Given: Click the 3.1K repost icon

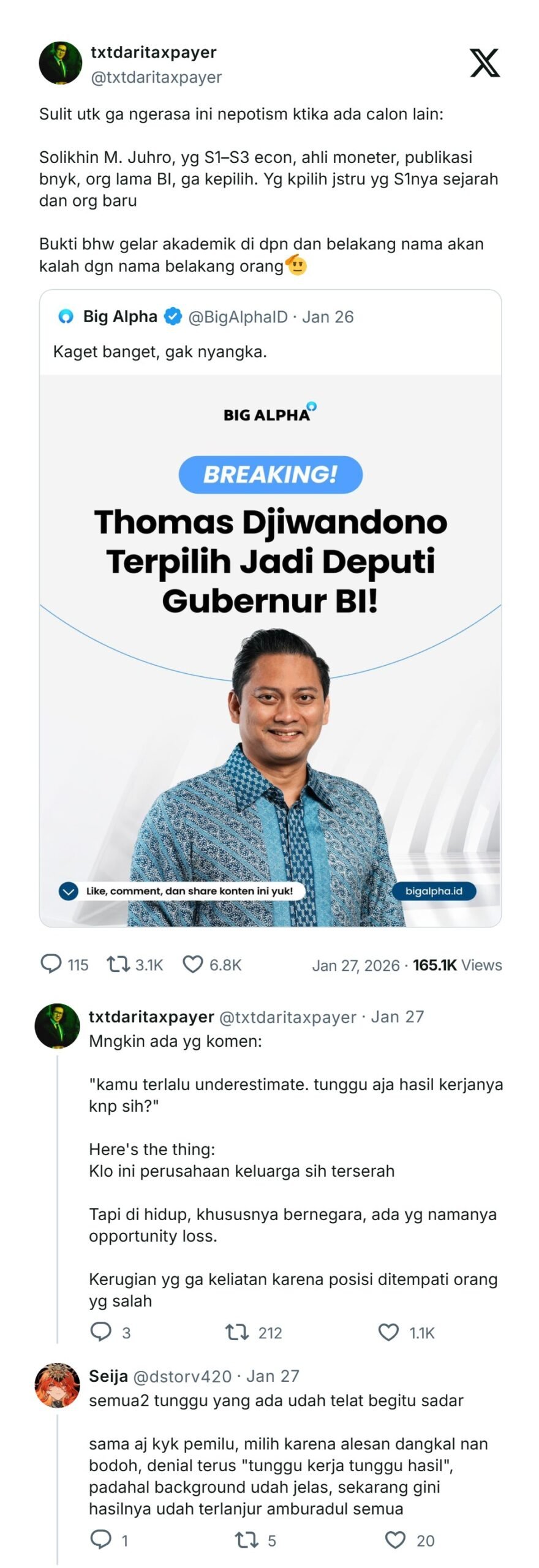Looking at the screenshot, I should 118,964.
